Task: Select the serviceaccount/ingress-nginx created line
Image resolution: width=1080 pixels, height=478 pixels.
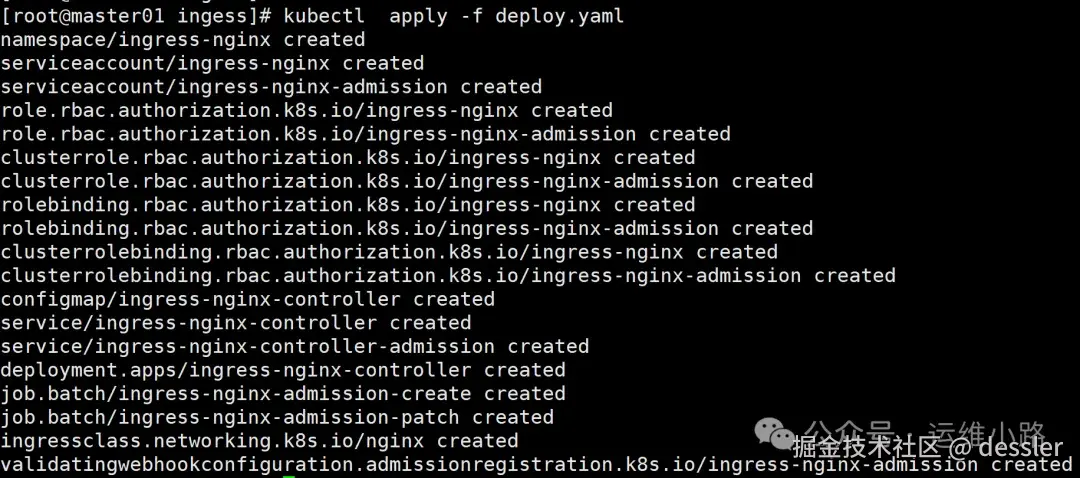Action: click(213, 63)
